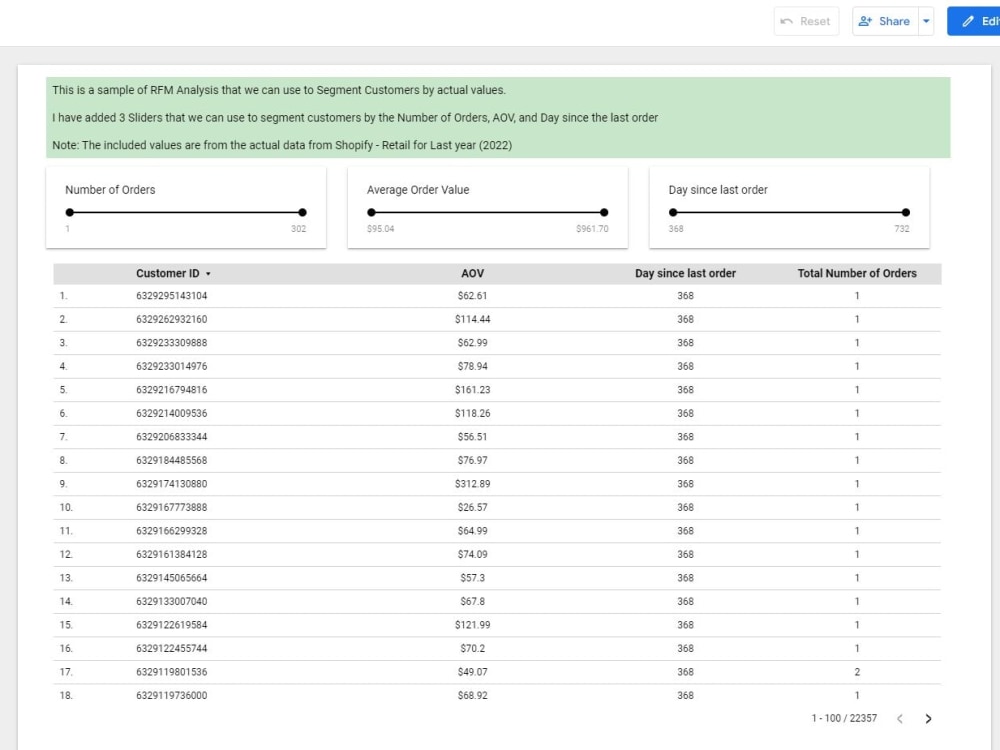Sort by Day since last order header
1000x750 pixels.
click(x=685, y=273)
